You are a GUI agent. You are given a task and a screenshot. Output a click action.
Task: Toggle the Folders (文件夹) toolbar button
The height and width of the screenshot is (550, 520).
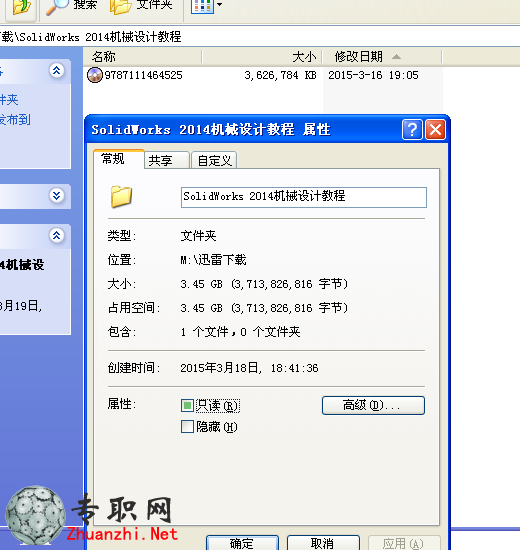tap(141, 6)
